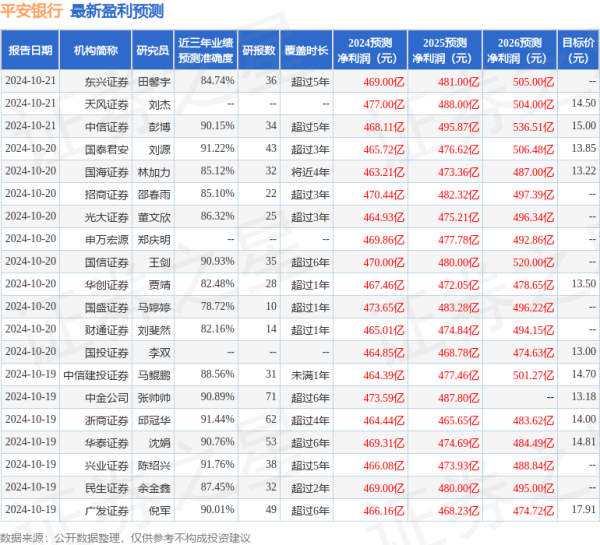Screen dimensions: 600x545
Task: Click 2024 profit forecast 468.11亿
Action: coord(384,127)
